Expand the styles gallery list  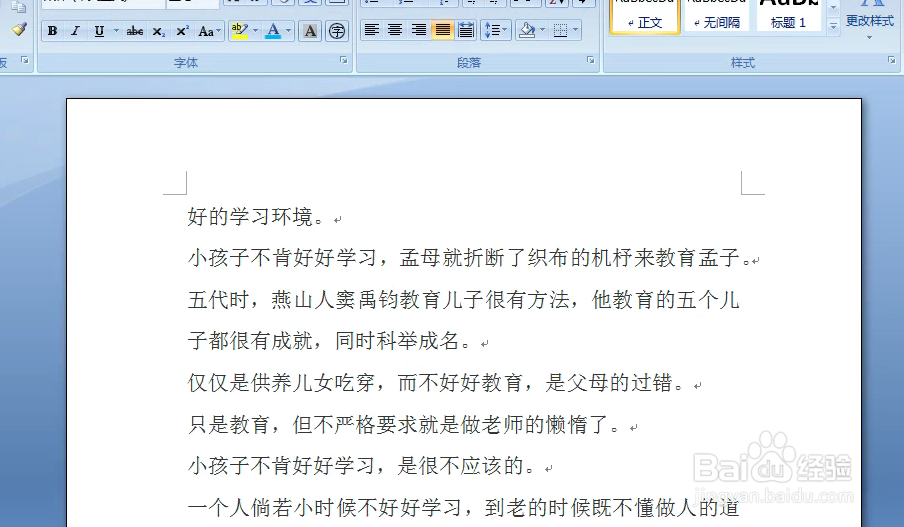point(833,26)
